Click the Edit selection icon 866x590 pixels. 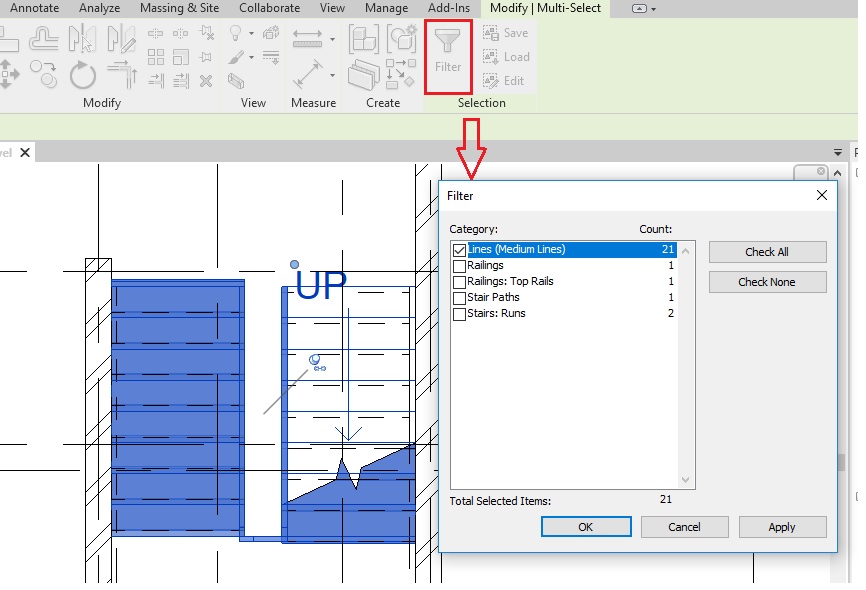tap(505, 81)
